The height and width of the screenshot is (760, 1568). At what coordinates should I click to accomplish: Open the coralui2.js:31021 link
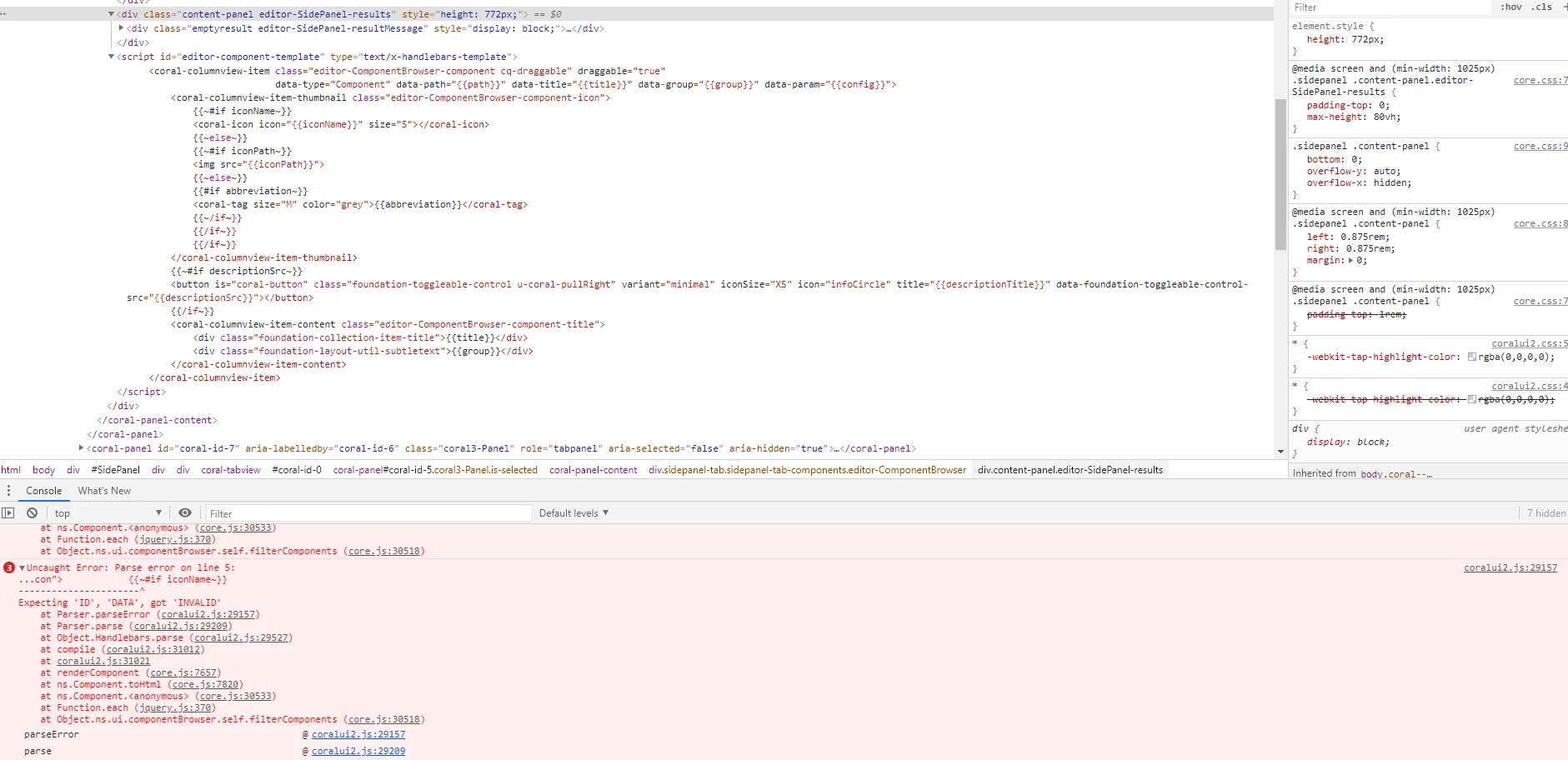coord(103,662)
